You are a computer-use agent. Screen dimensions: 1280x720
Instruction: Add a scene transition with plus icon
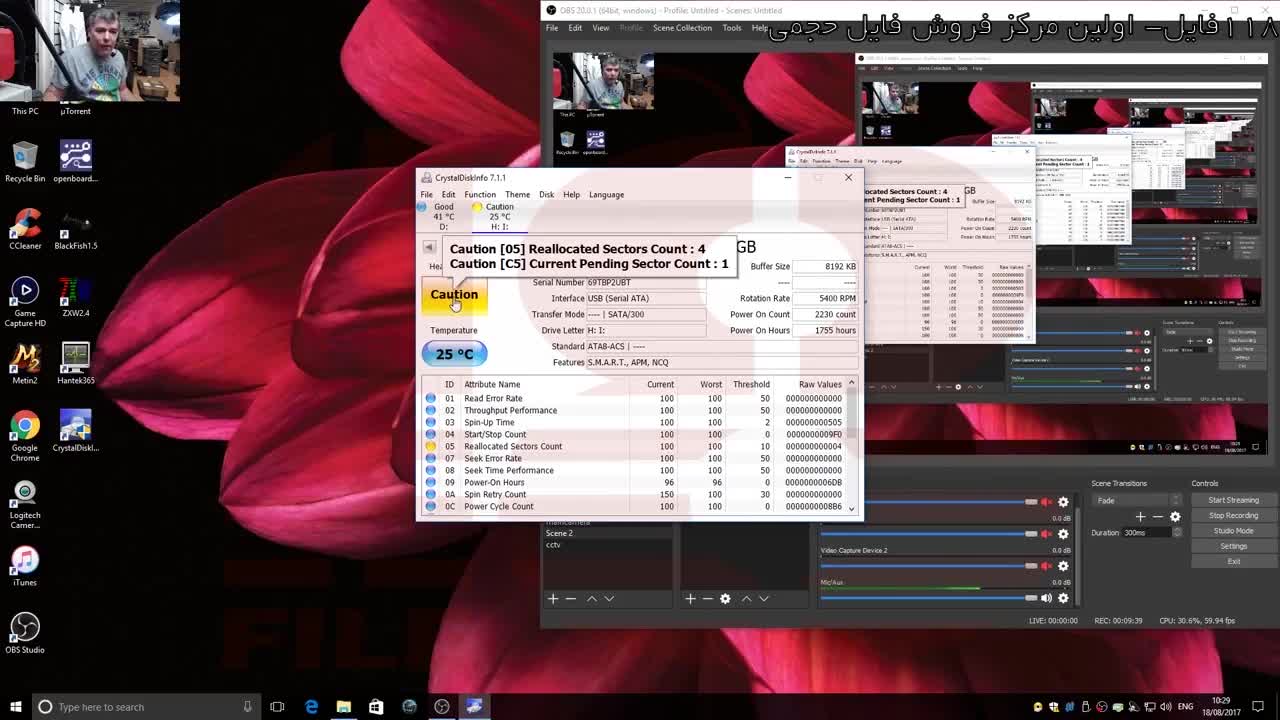[1140, 516]
